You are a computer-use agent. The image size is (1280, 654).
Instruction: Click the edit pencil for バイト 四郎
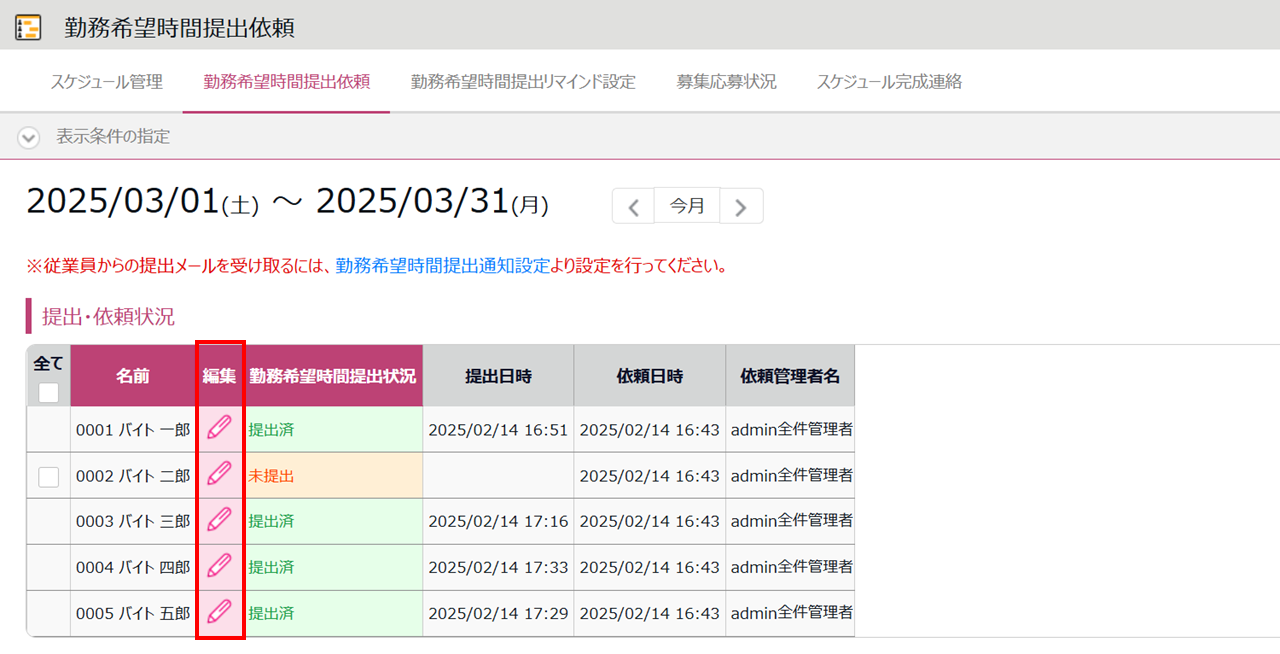click(x=219, y=567)
